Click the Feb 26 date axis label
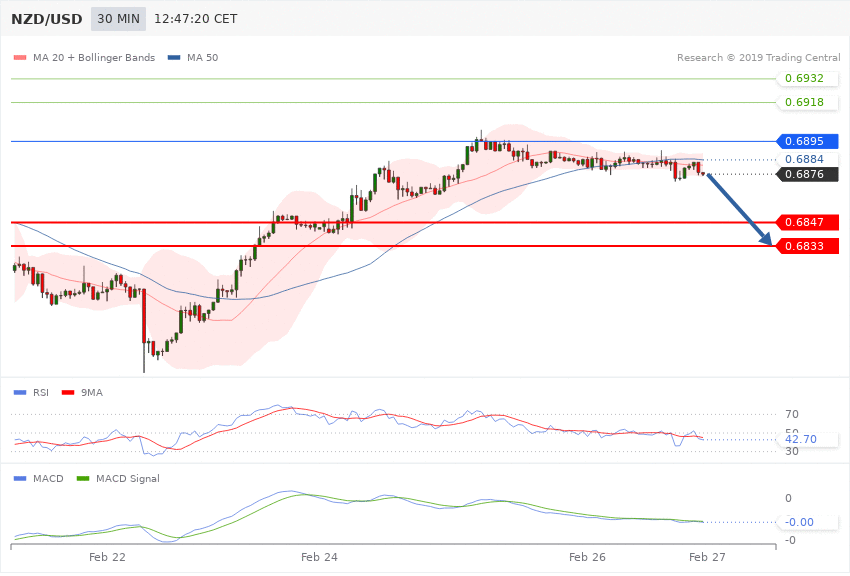 [x=587, y=556]
